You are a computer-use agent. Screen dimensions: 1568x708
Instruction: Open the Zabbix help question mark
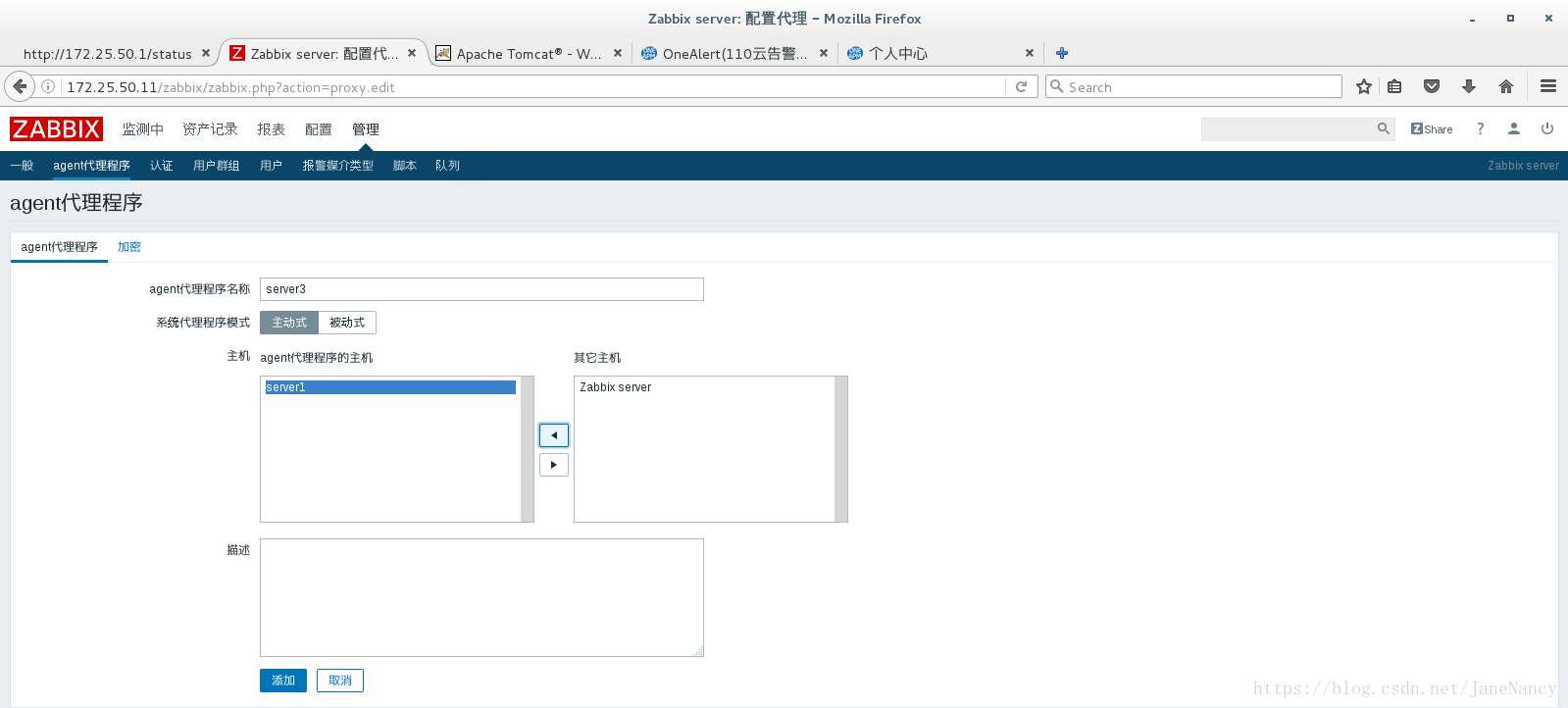click(x=1480, y=128)
